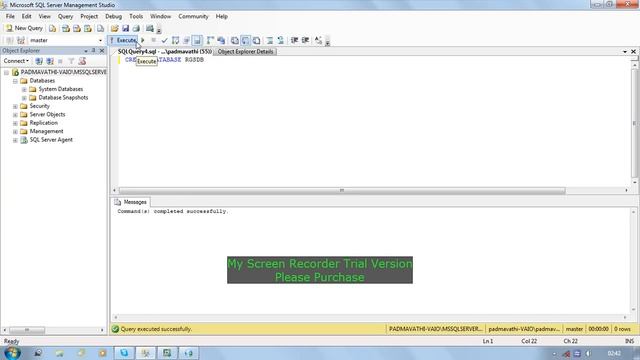Image resolution: width=640 pixels, height=360 pixels.
Task: Open a new Database Engine Query
Action: point(52,28)
